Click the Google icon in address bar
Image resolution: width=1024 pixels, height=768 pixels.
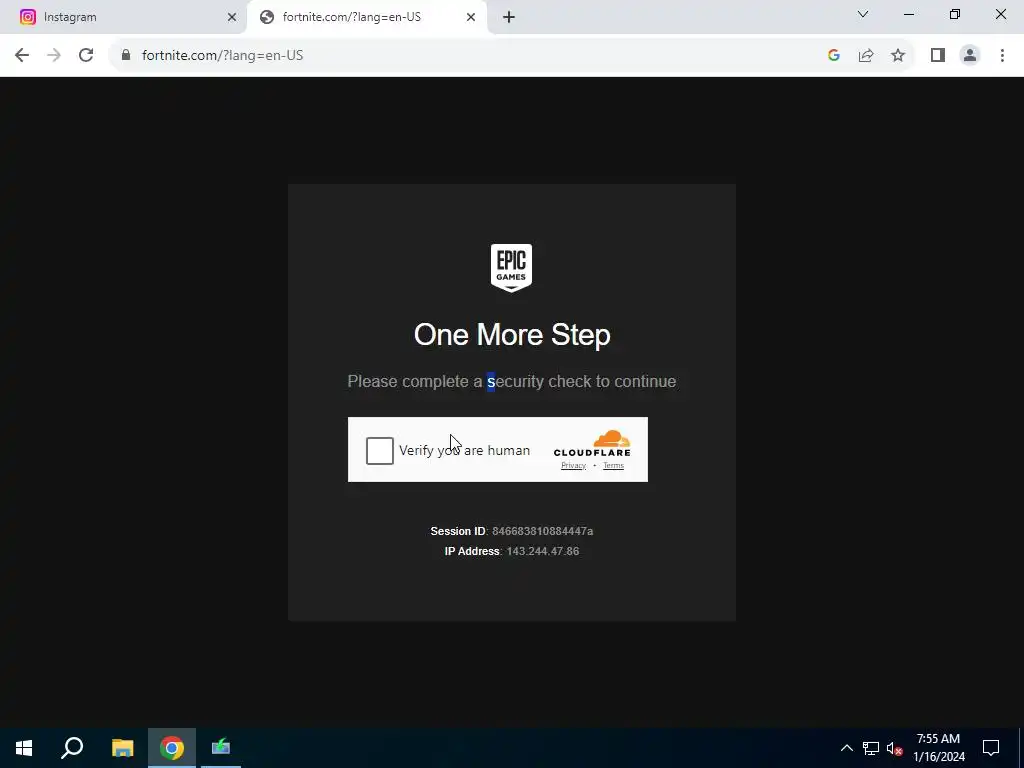833,55
